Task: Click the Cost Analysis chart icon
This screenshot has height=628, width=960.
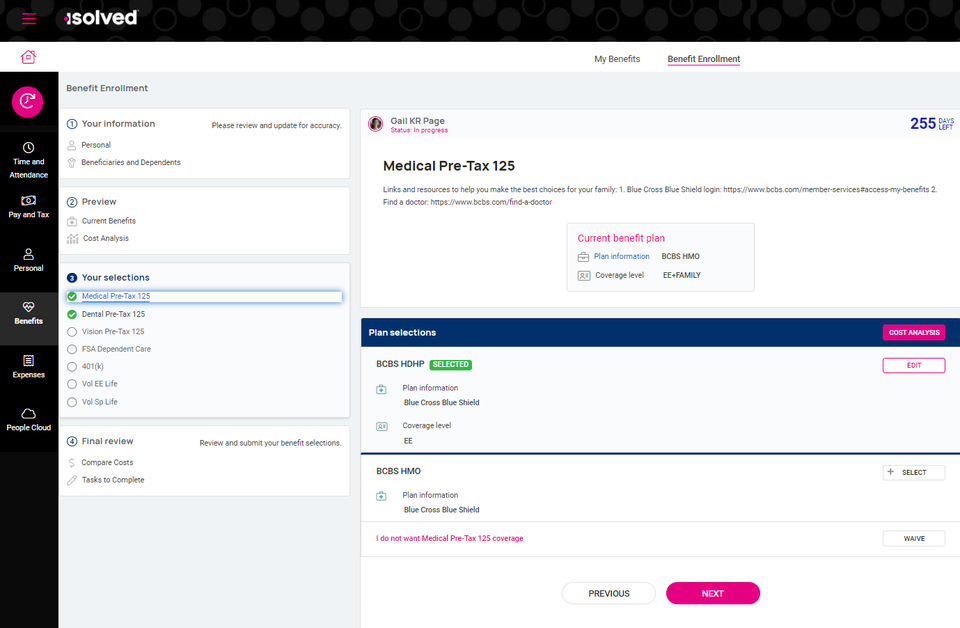Action: point(72,238)
